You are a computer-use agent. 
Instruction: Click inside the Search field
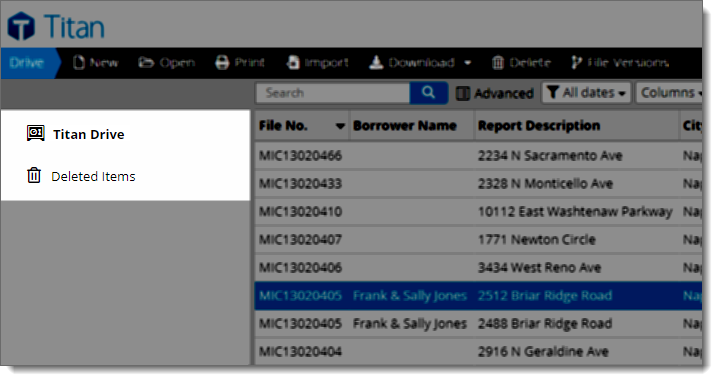click(x=333, y=93)
